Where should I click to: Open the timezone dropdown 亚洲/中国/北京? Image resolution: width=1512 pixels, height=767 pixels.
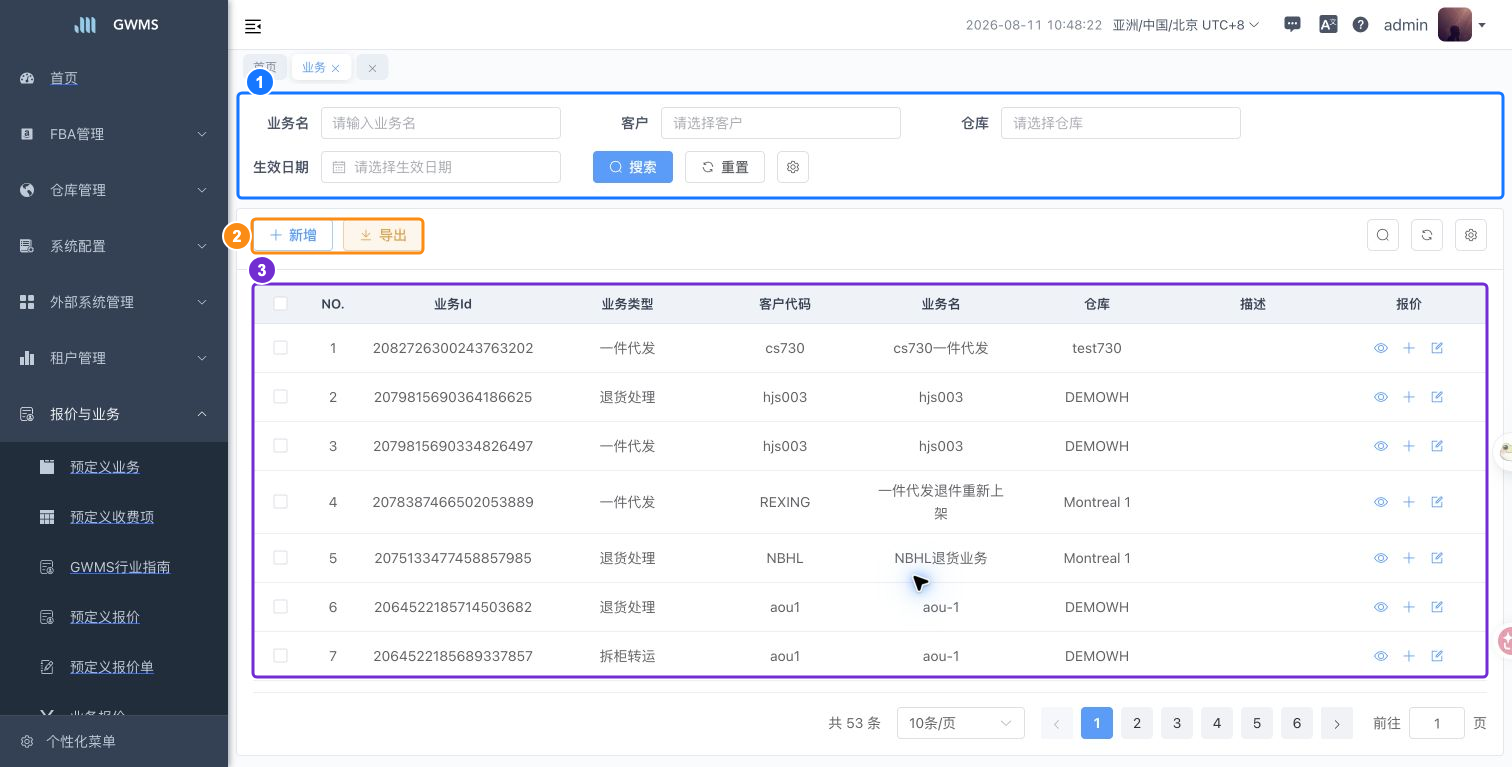[1186, 25]
